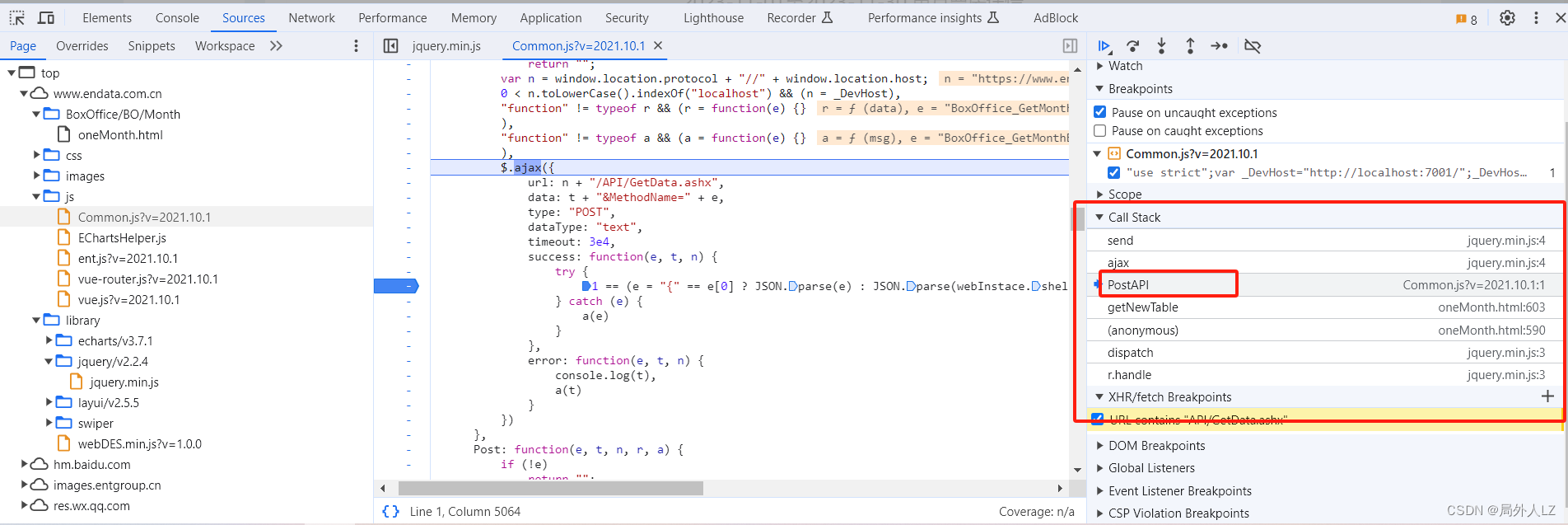The image size is (1568, 525).
Task: Enable Pause on caught exceptions
Action: [1100, 131]
